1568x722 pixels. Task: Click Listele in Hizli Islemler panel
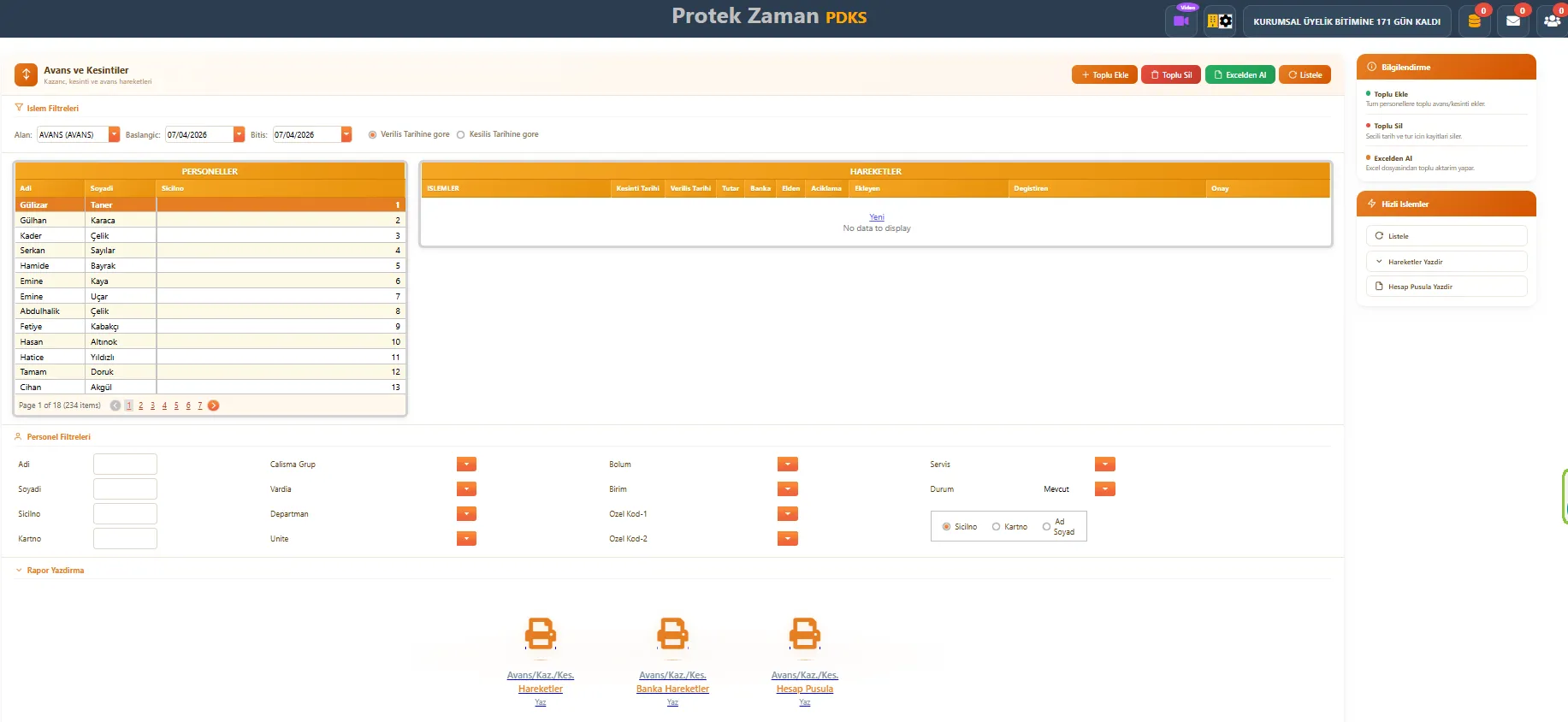pos(1447,236)
